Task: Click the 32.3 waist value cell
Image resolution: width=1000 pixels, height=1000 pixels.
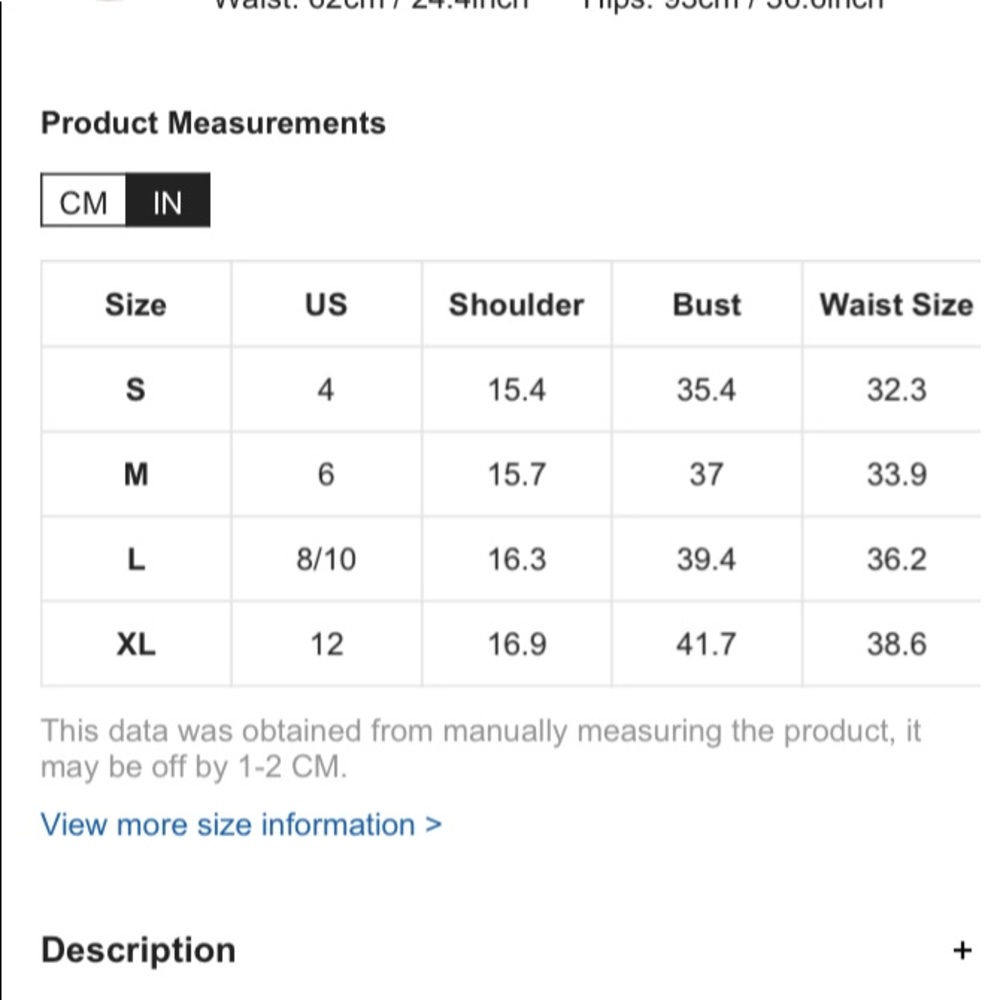Action: pos(896,390)
